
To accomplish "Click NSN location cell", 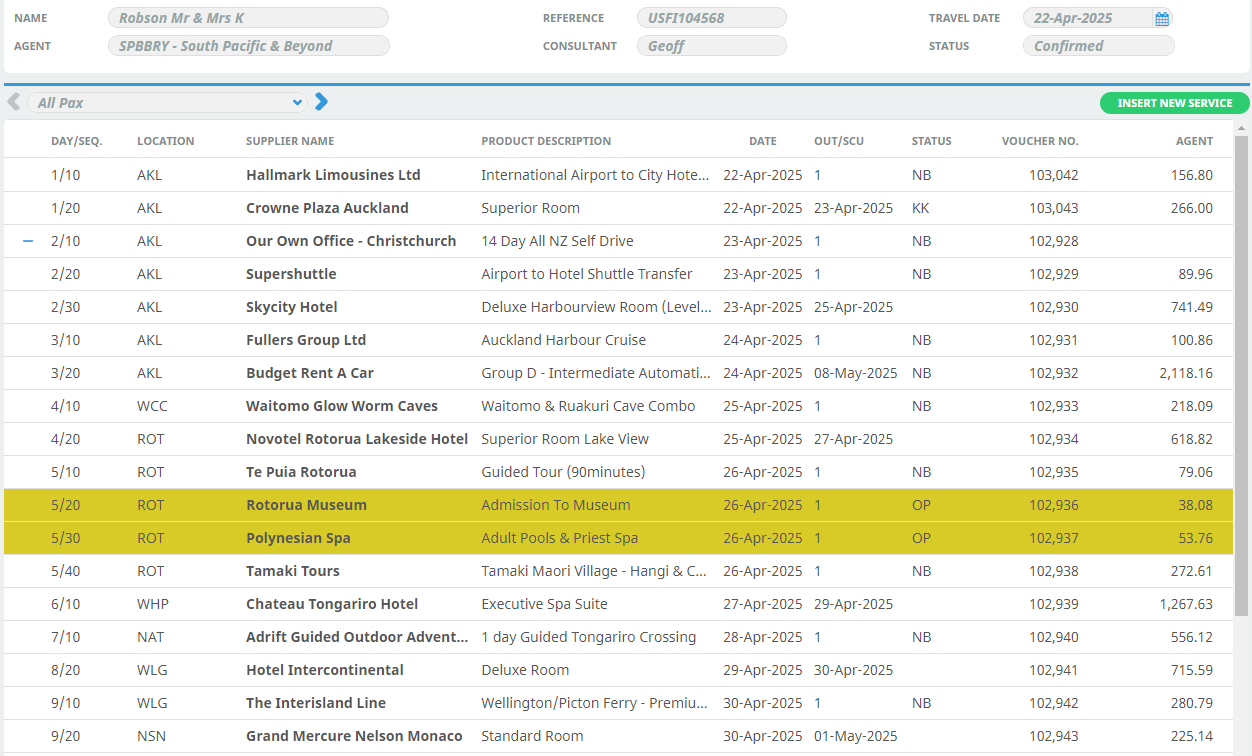I will pyautogui.click(x=151, y=736).
